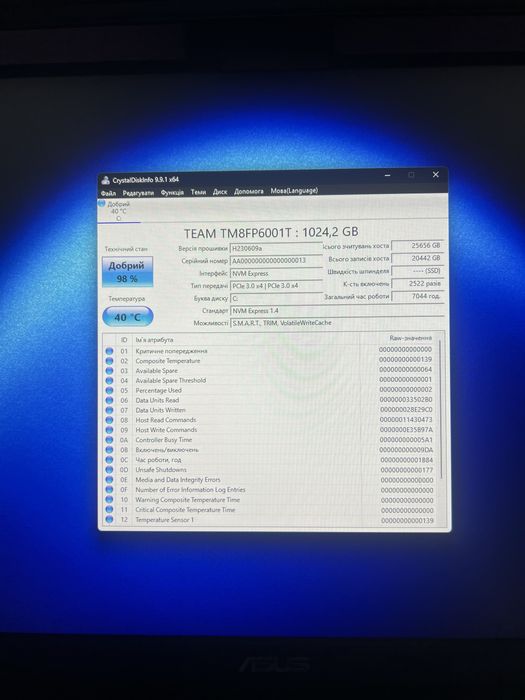Click the status icon for Data Units Read
Image resolution: width=525 pixels, height=700 pixels.
coord(109,400)
